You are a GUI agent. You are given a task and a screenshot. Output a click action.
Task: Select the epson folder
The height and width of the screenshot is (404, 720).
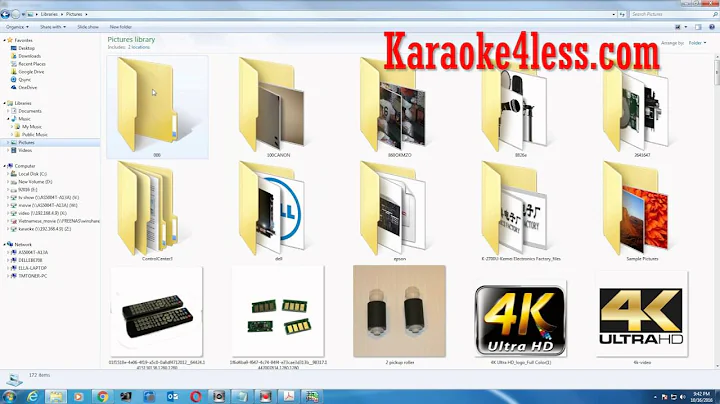(399, 211)
